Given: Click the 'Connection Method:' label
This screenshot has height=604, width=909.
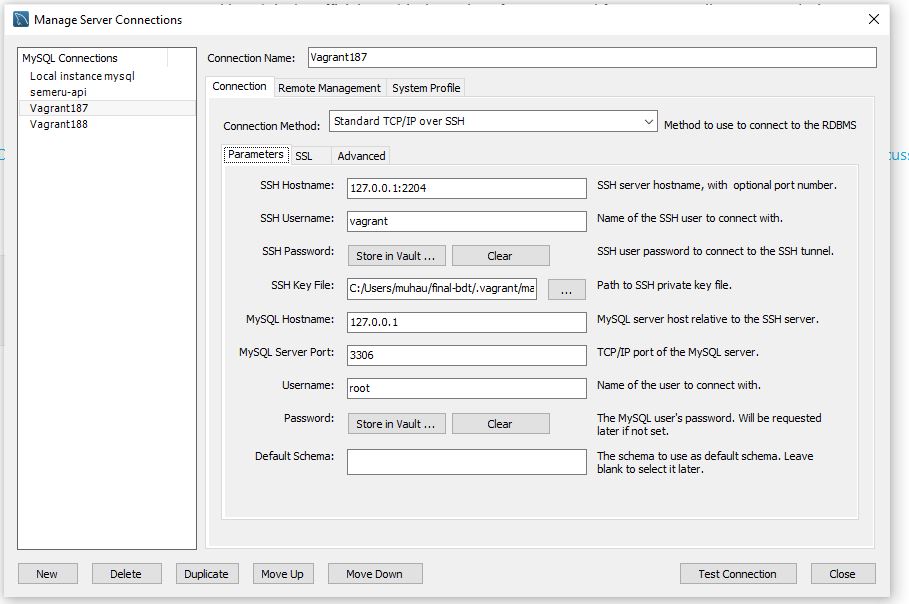Looking at the screenshot, I should (271, 126).
